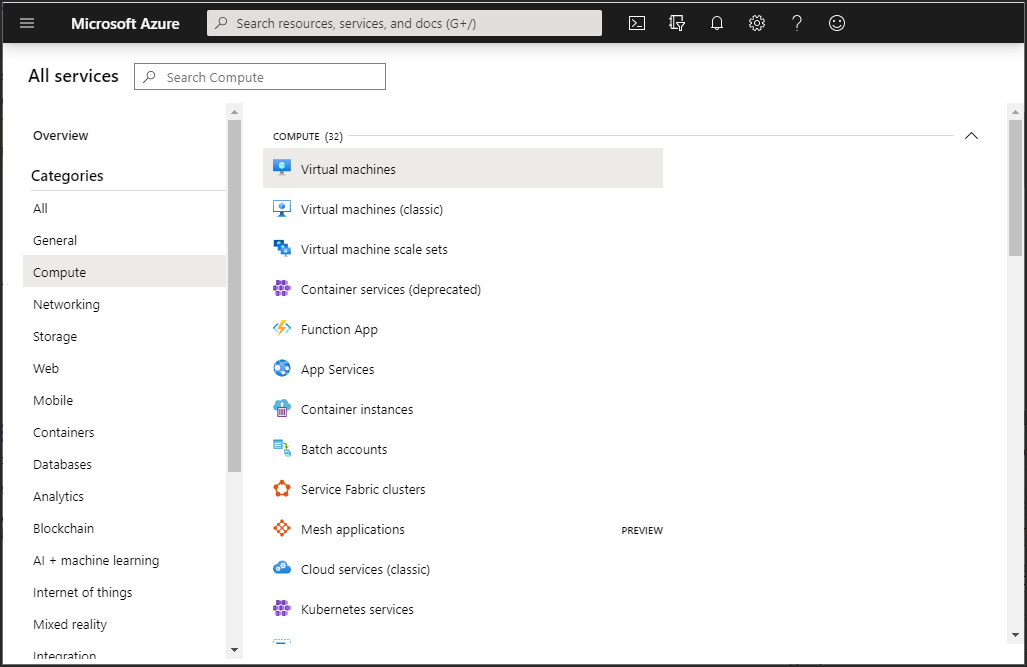The height and width of the screenshot is (667, 1027).
Task: Open the Virtual machines service link
Action: (x=348, y=170)
